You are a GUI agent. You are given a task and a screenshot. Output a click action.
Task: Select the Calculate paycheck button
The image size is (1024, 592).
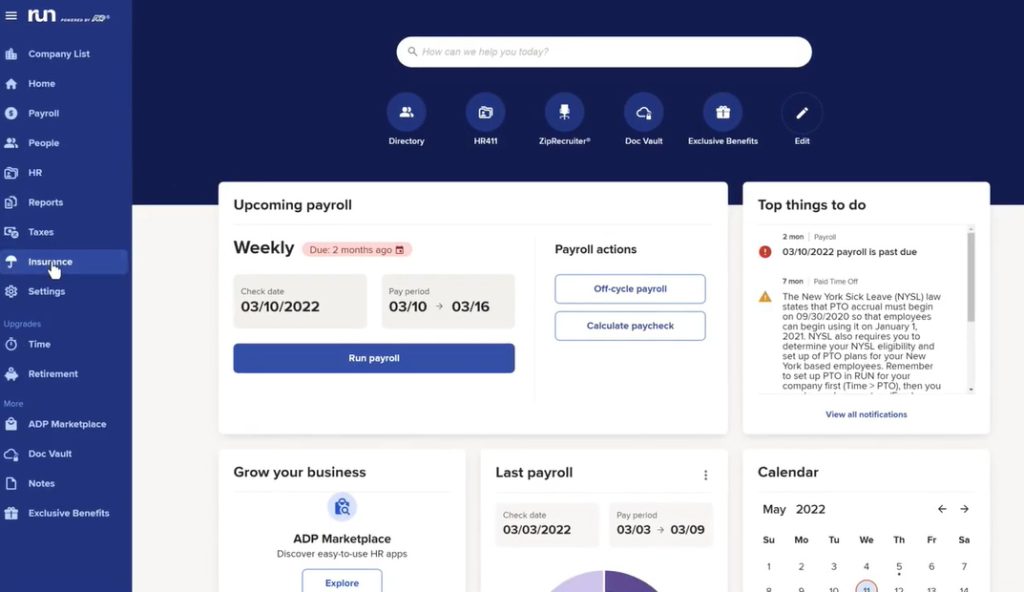(x=629, y=325)
